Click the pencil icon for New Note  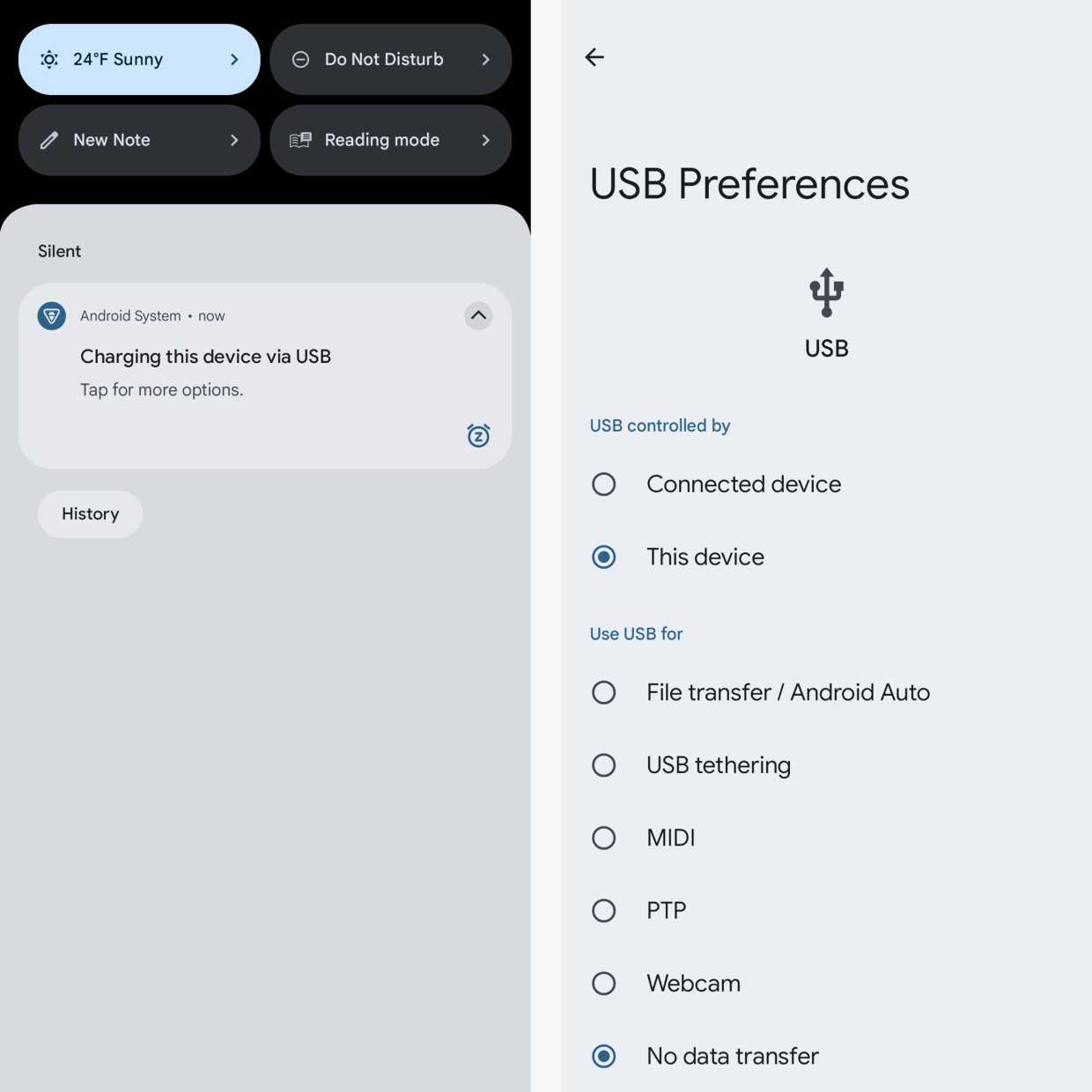point(49,140)
